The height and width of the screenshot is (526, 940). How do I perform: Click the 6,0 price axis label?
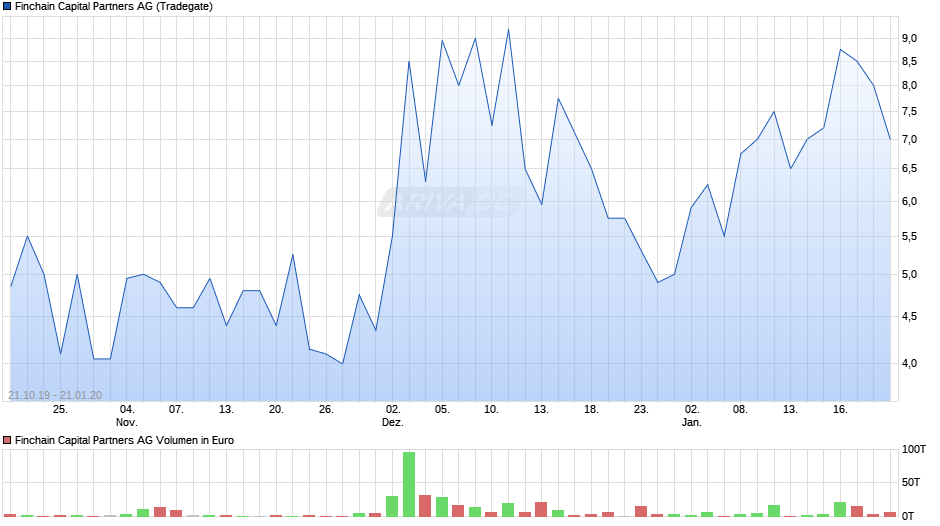tap(909, 202)
